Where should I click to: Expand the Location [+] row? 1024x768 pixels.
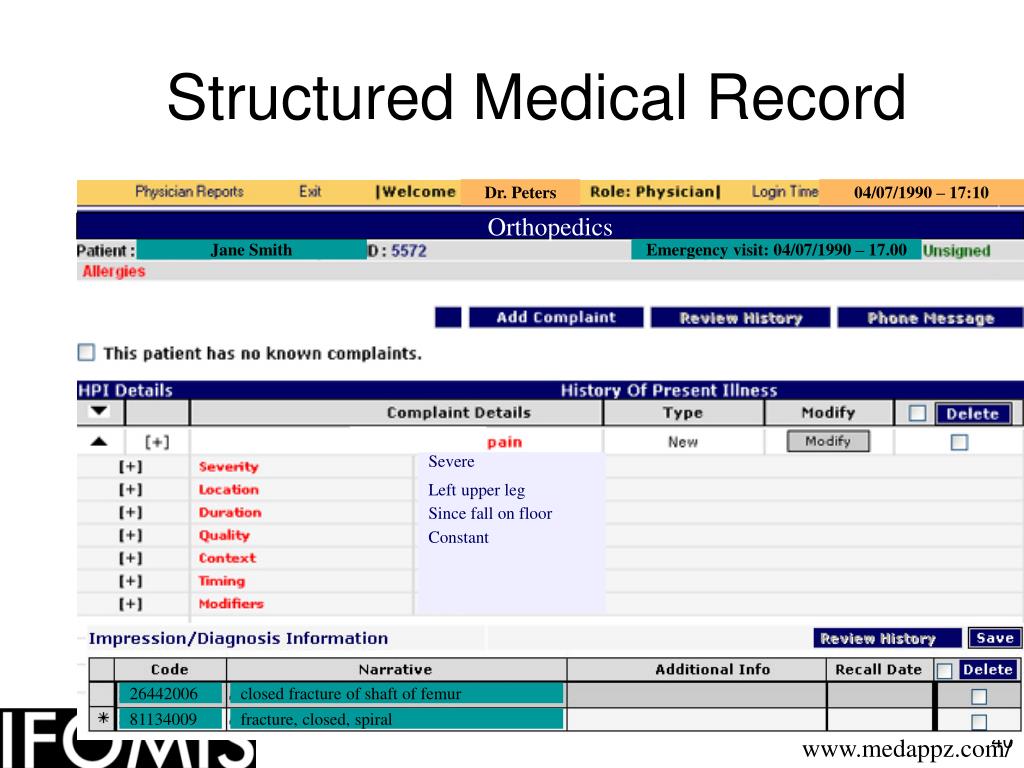[131, 489]
